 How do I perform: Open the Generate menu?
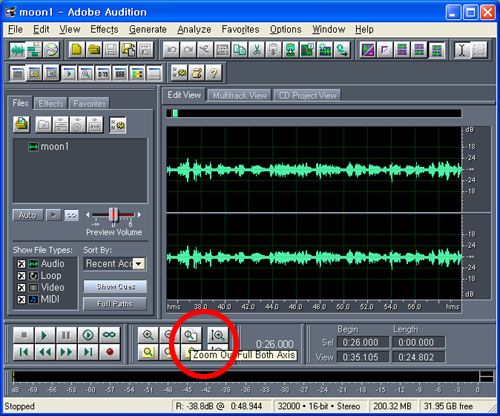click(x=148, y=29)
